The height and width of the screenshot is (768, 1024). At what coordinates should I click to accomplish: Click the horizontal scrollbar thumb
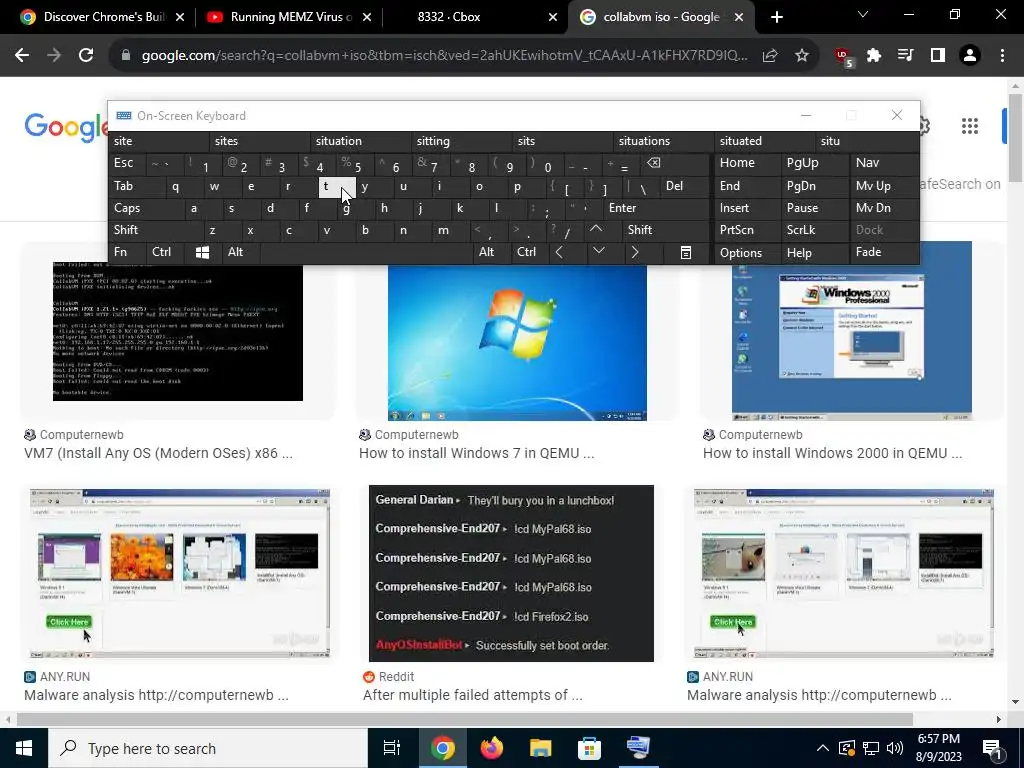click(464, 720)
